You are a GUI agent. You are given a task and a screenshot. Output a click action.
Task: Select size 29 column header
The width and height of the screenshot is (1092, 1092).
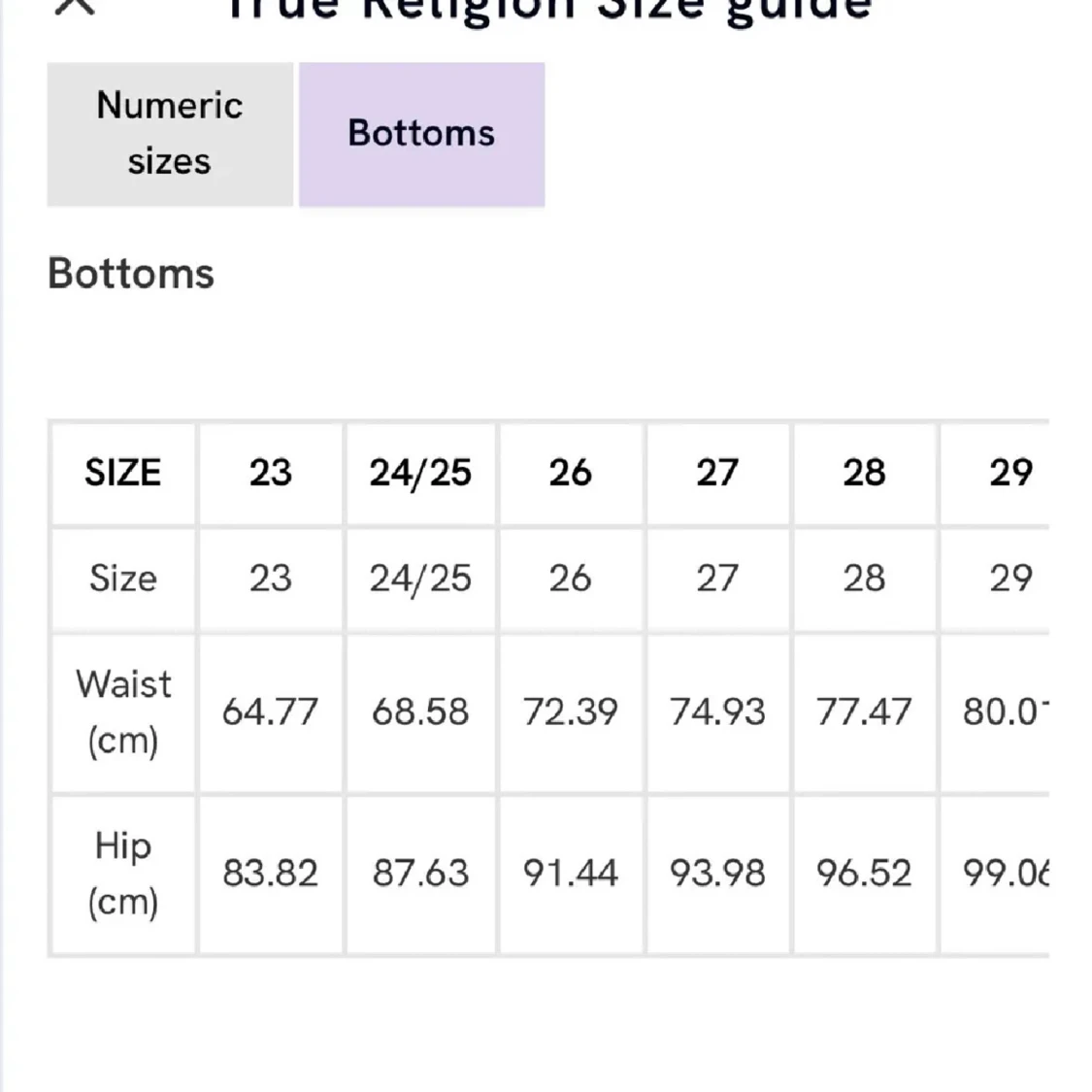coord(1014,474)
